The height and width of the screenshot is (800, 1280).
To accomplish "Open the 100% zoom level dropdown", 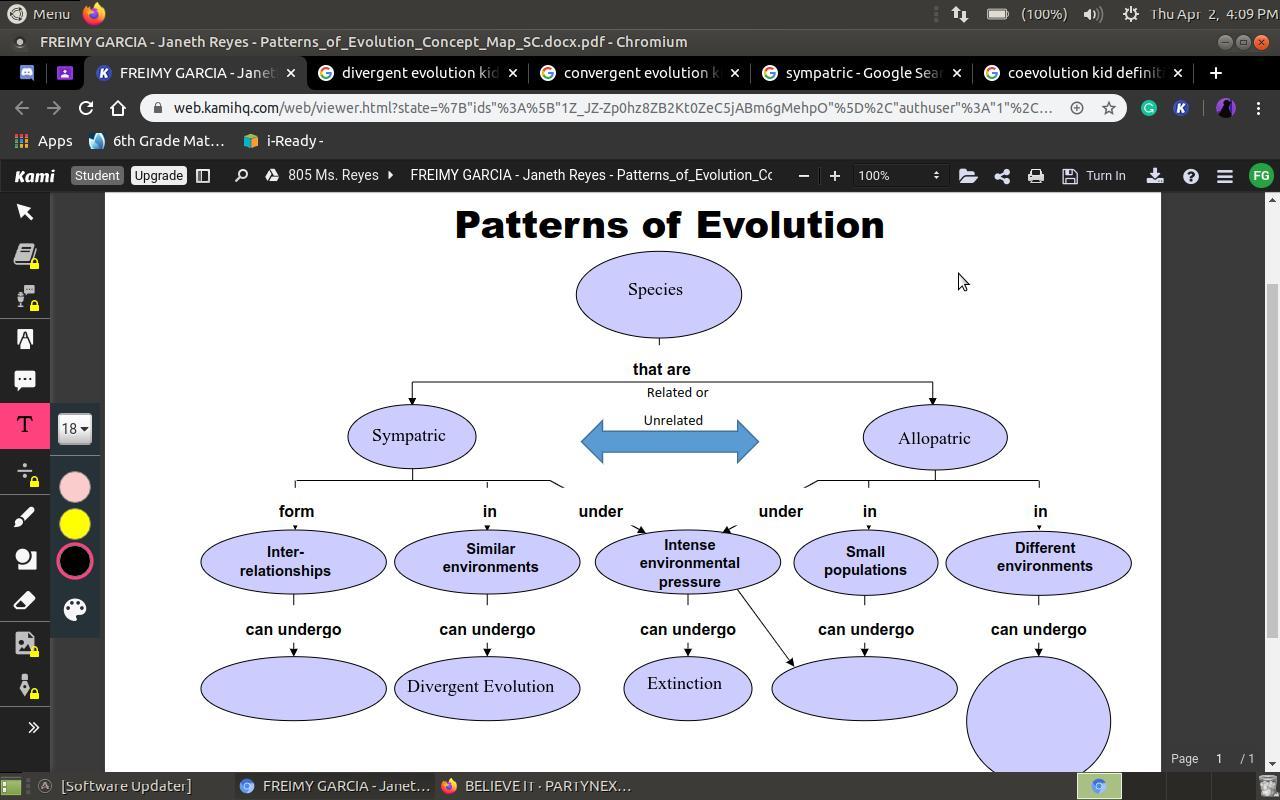I will (897, 176).
